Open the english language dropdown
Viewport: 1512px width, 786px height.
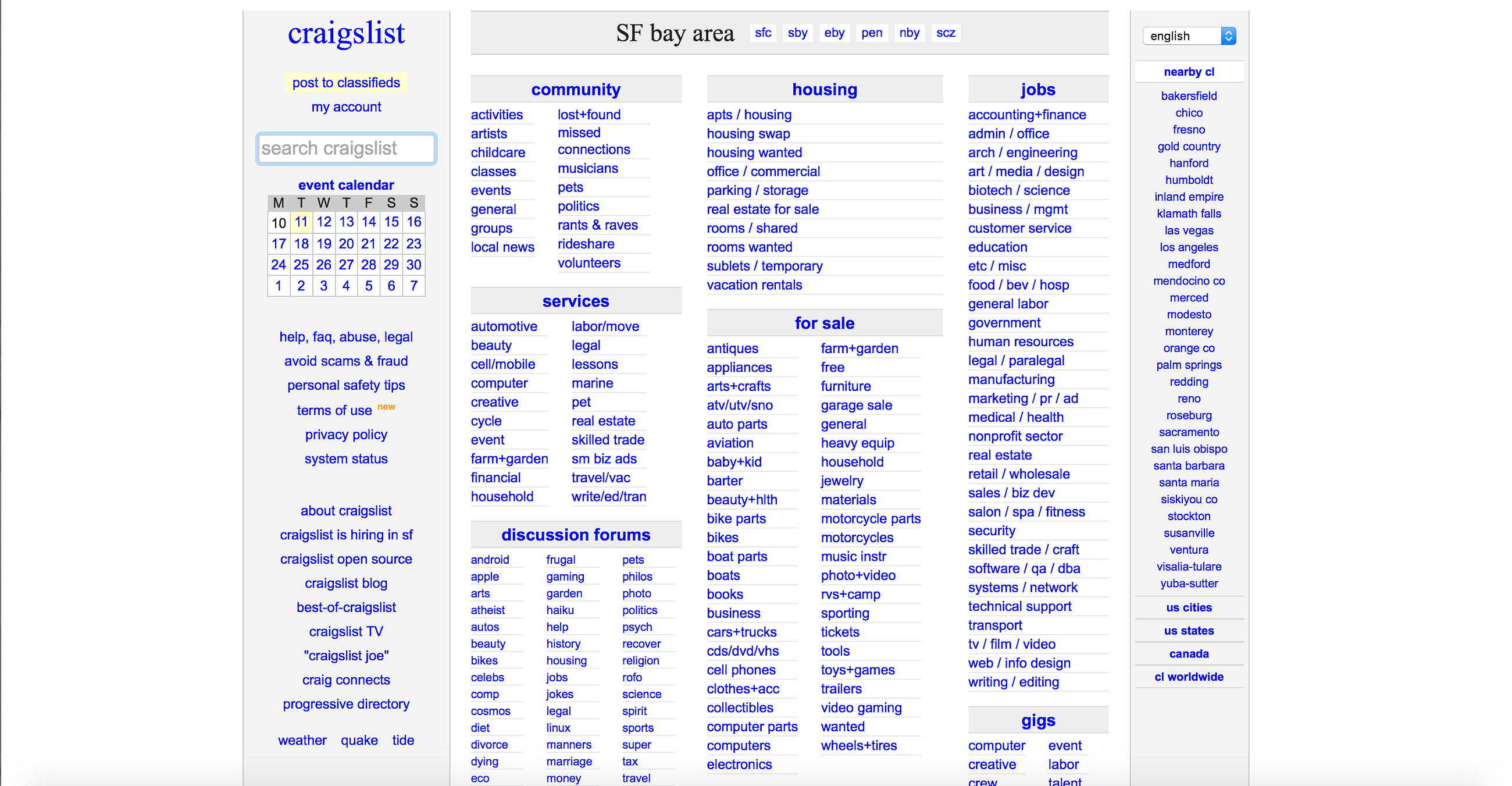click(x=1189, y=36)
